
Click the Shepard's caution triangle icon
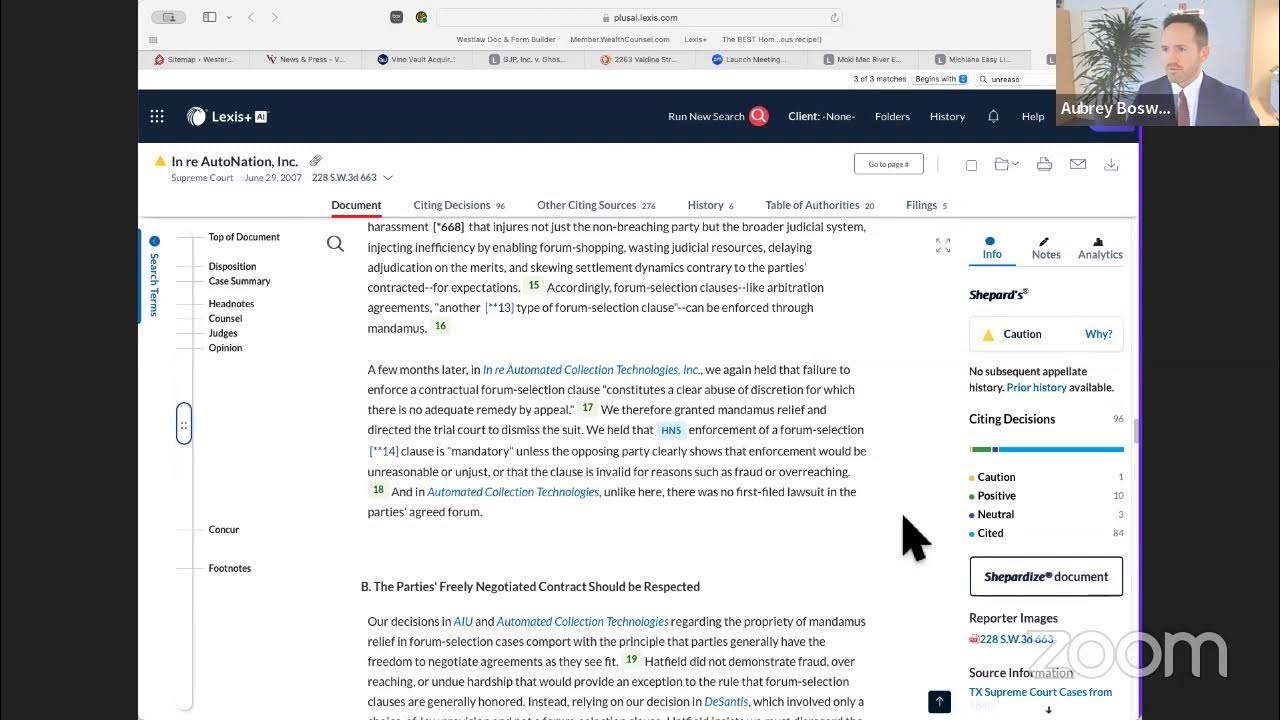point(988,335)
